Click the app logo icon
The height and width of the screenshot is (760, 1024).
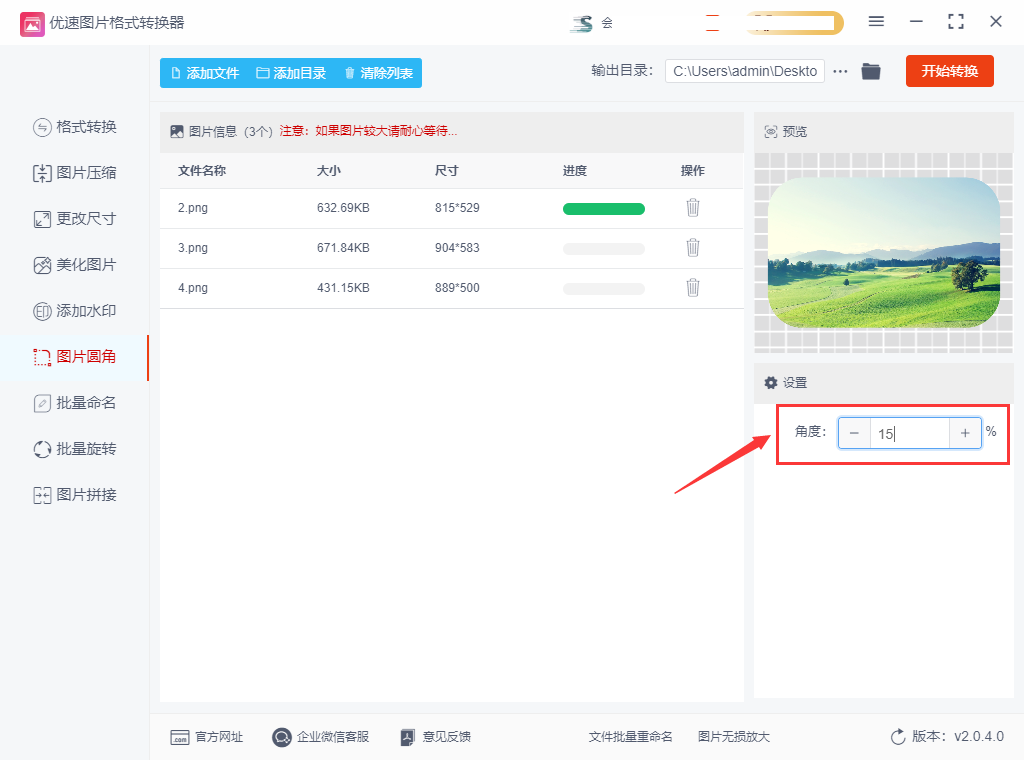[32, 24]
